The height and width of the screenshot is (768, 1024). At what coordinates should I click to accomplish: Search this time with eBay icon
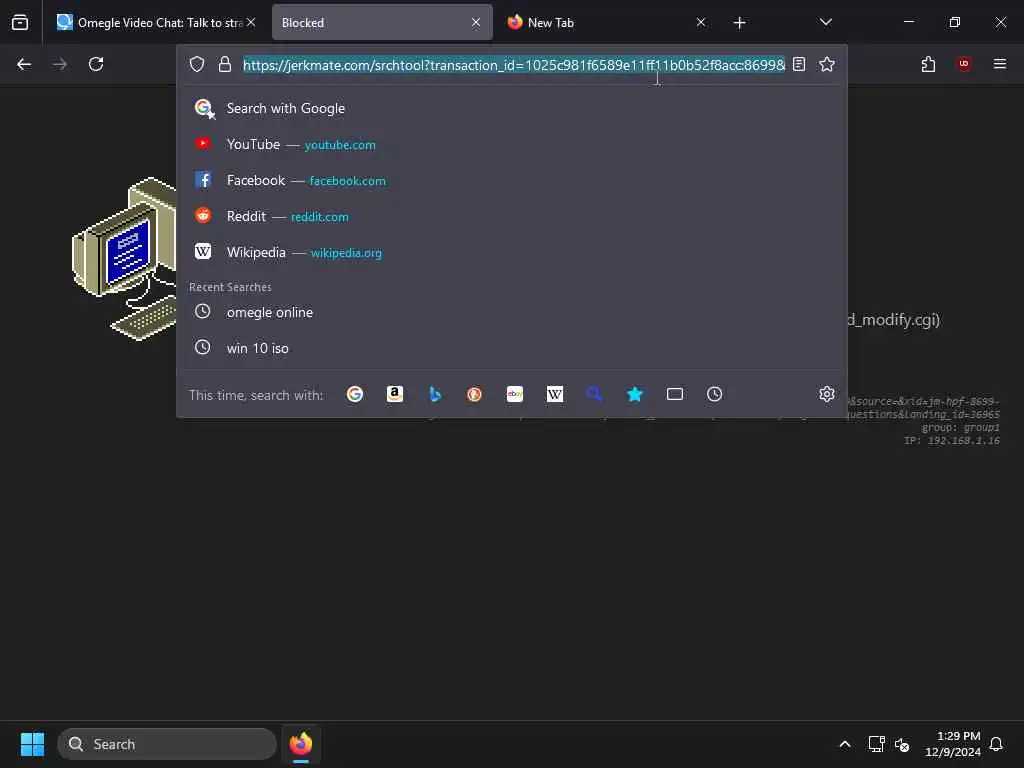point(515,394)
